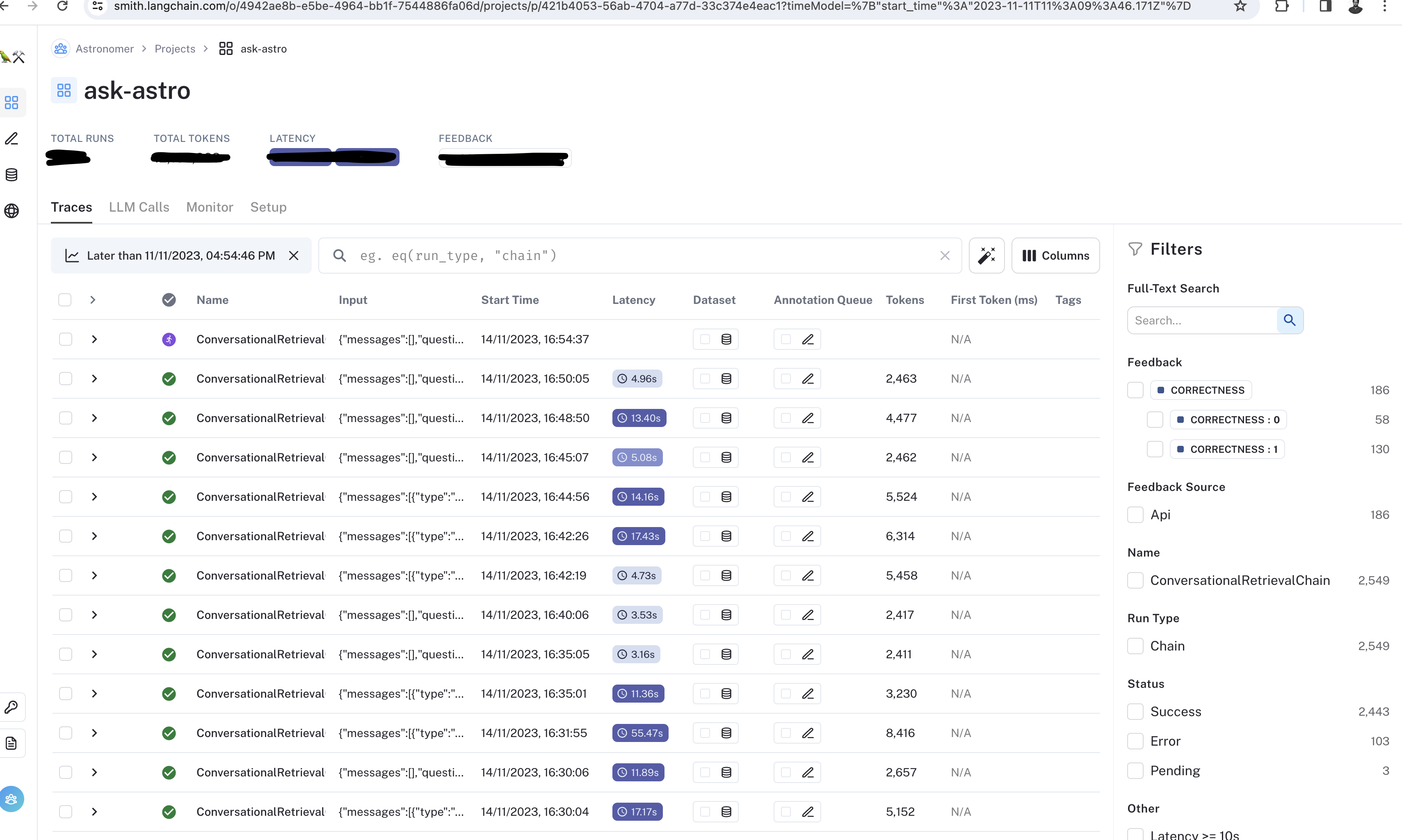Open the browser three-dot menu

(x=1384, y=6)
